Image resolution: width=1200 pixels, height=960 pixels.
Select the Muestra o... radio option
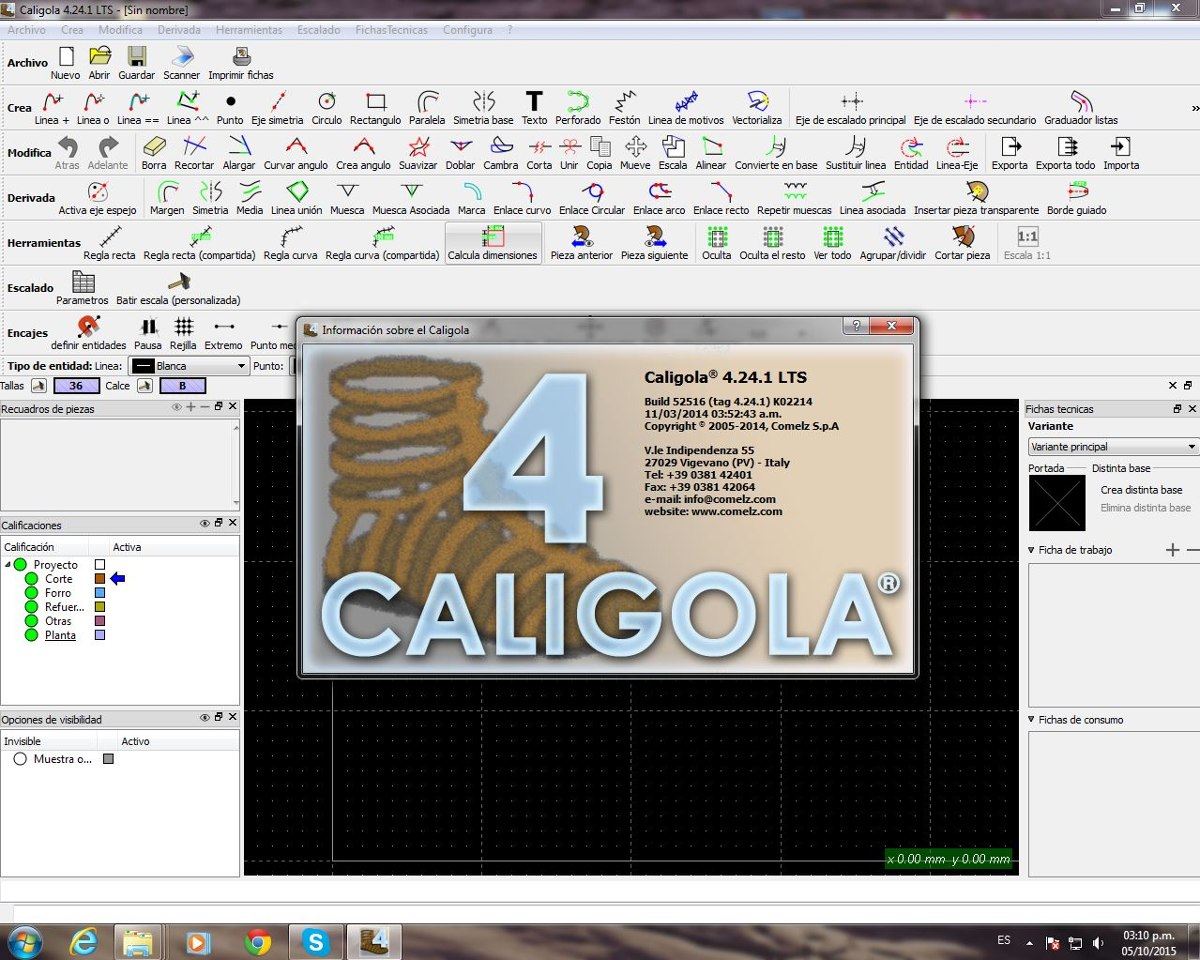click(20, 759)
